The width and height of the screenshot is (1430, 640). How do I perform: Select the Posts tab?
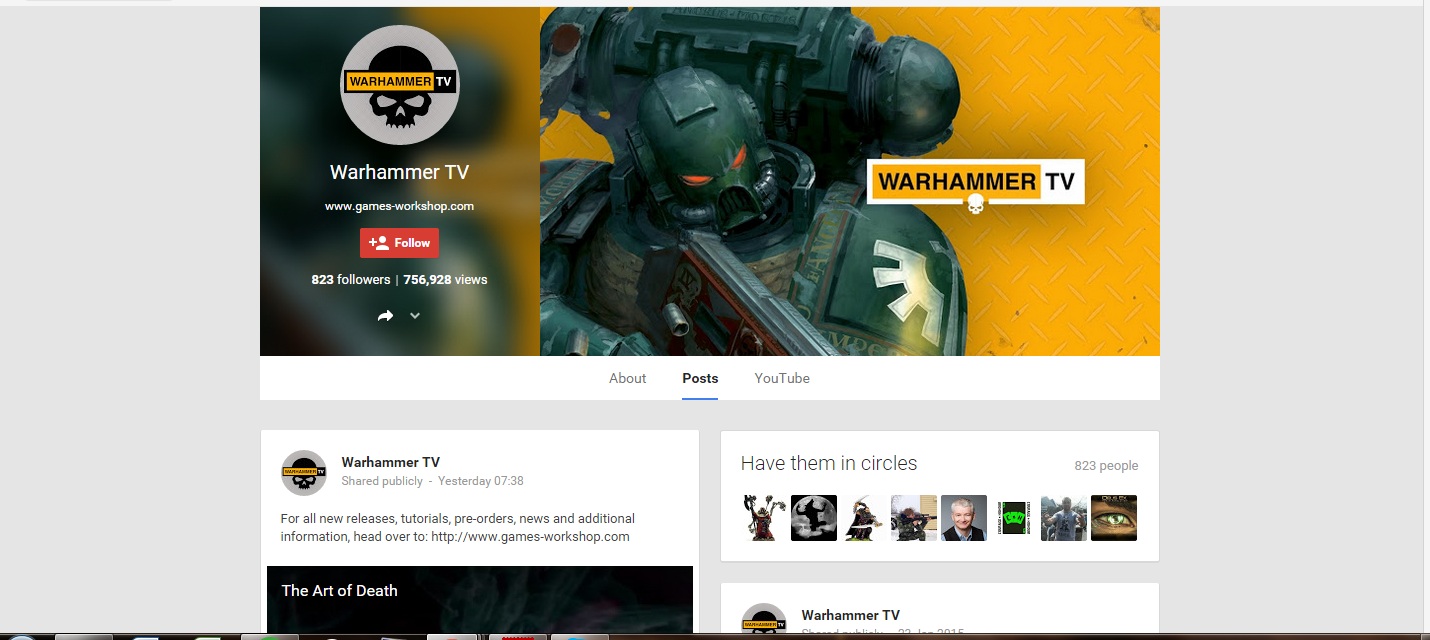(700, 378)
